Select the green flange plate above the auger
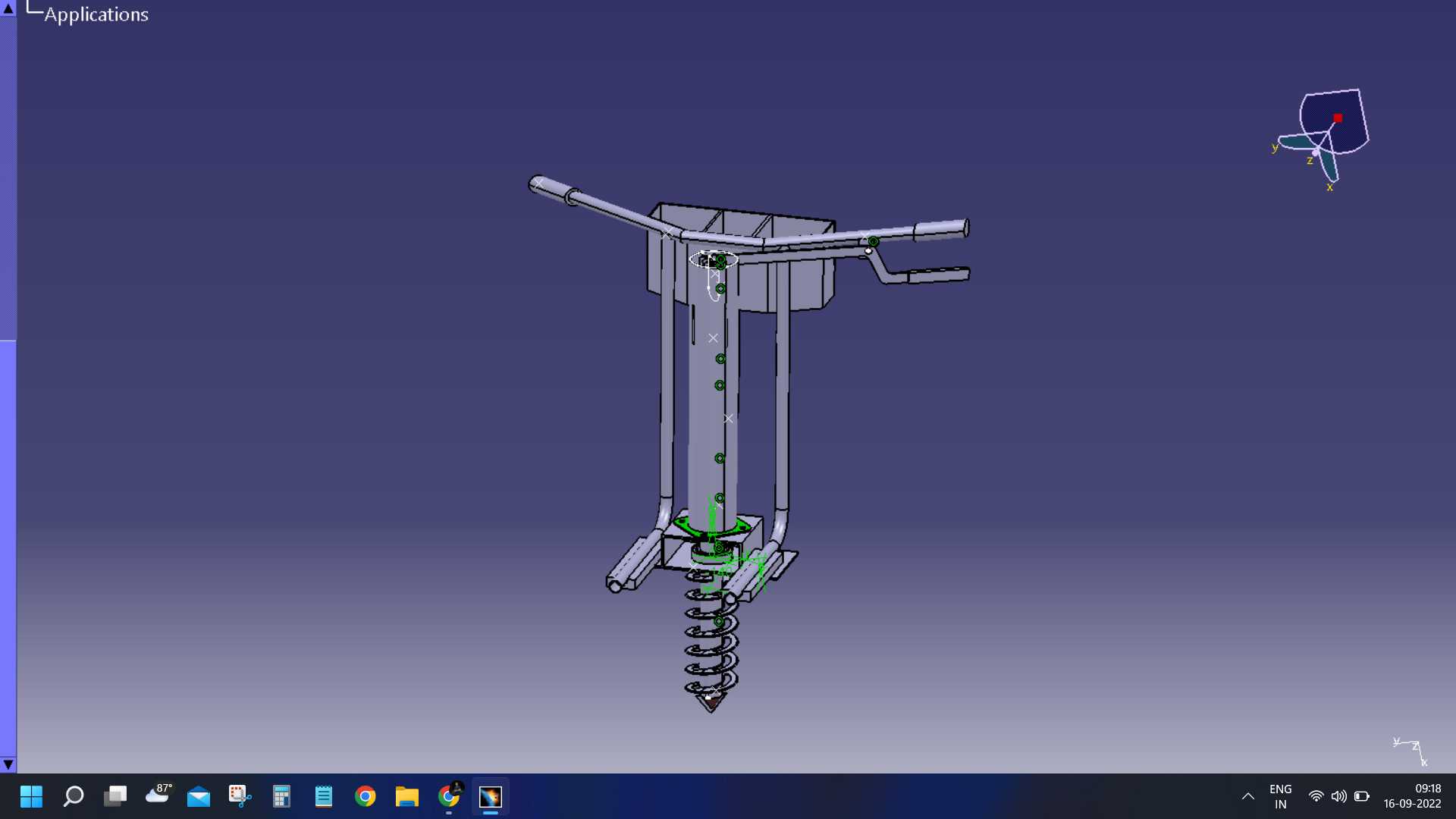The image size is (1456, 819). pos(711,526)
